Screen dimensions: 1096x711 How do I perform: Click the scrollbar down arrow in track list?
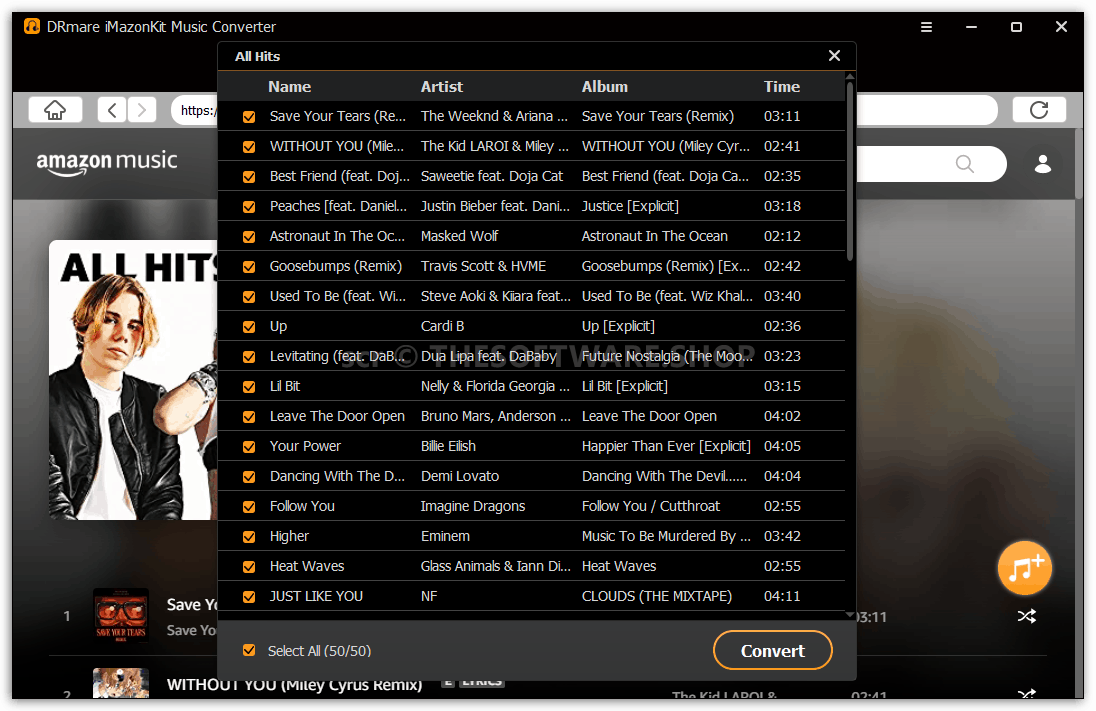[x=850, y=615]
